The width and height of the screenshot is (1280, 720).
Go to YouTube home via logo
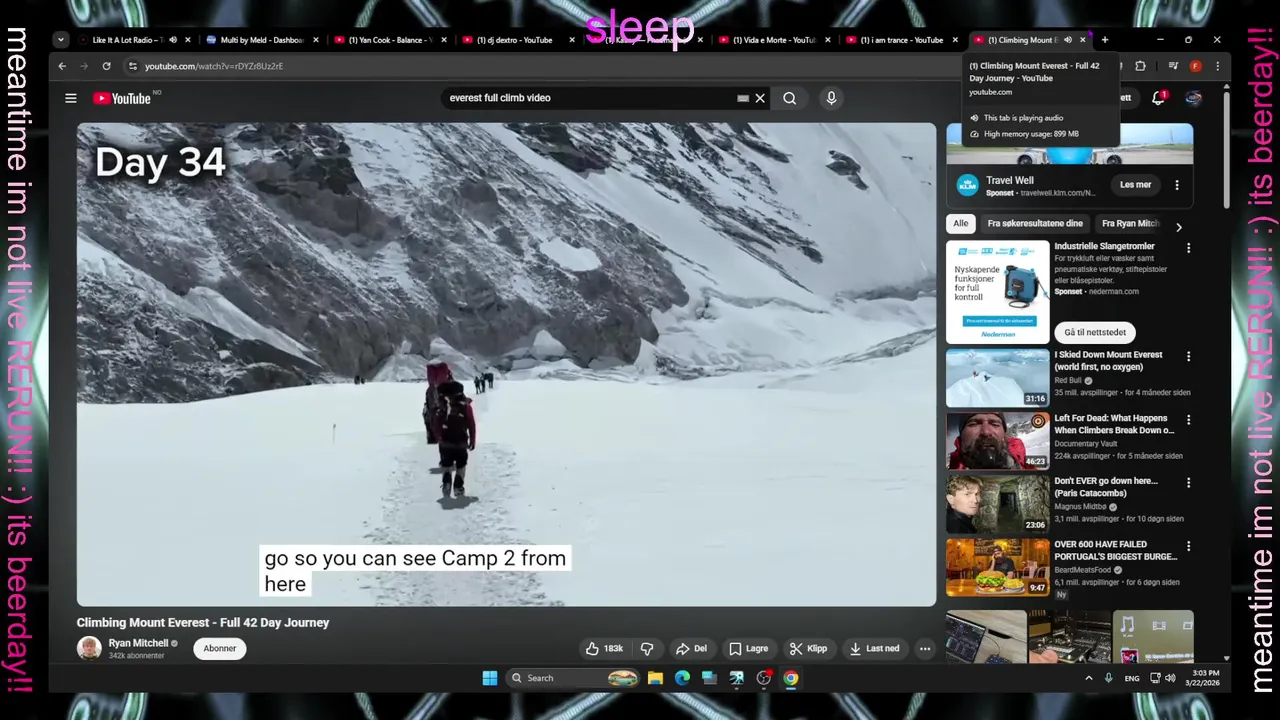click(x=122, y=98)
